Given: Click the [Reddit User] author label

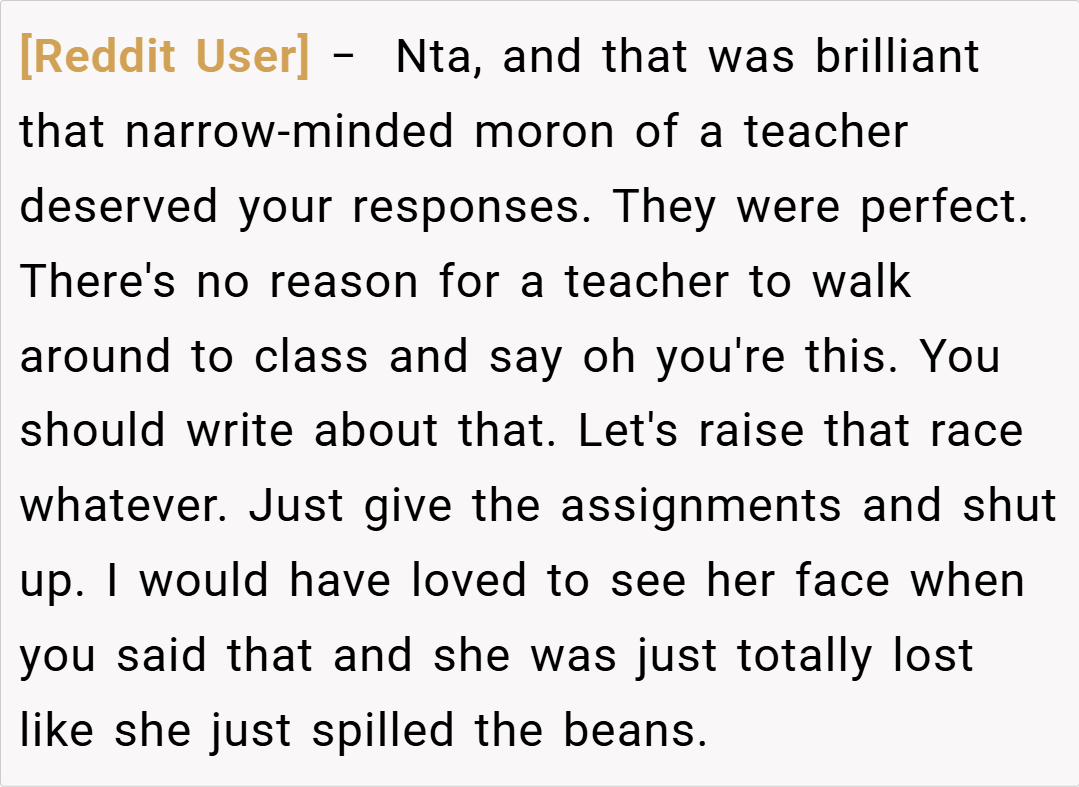Looking at the screenshot, I should (165, 57).
